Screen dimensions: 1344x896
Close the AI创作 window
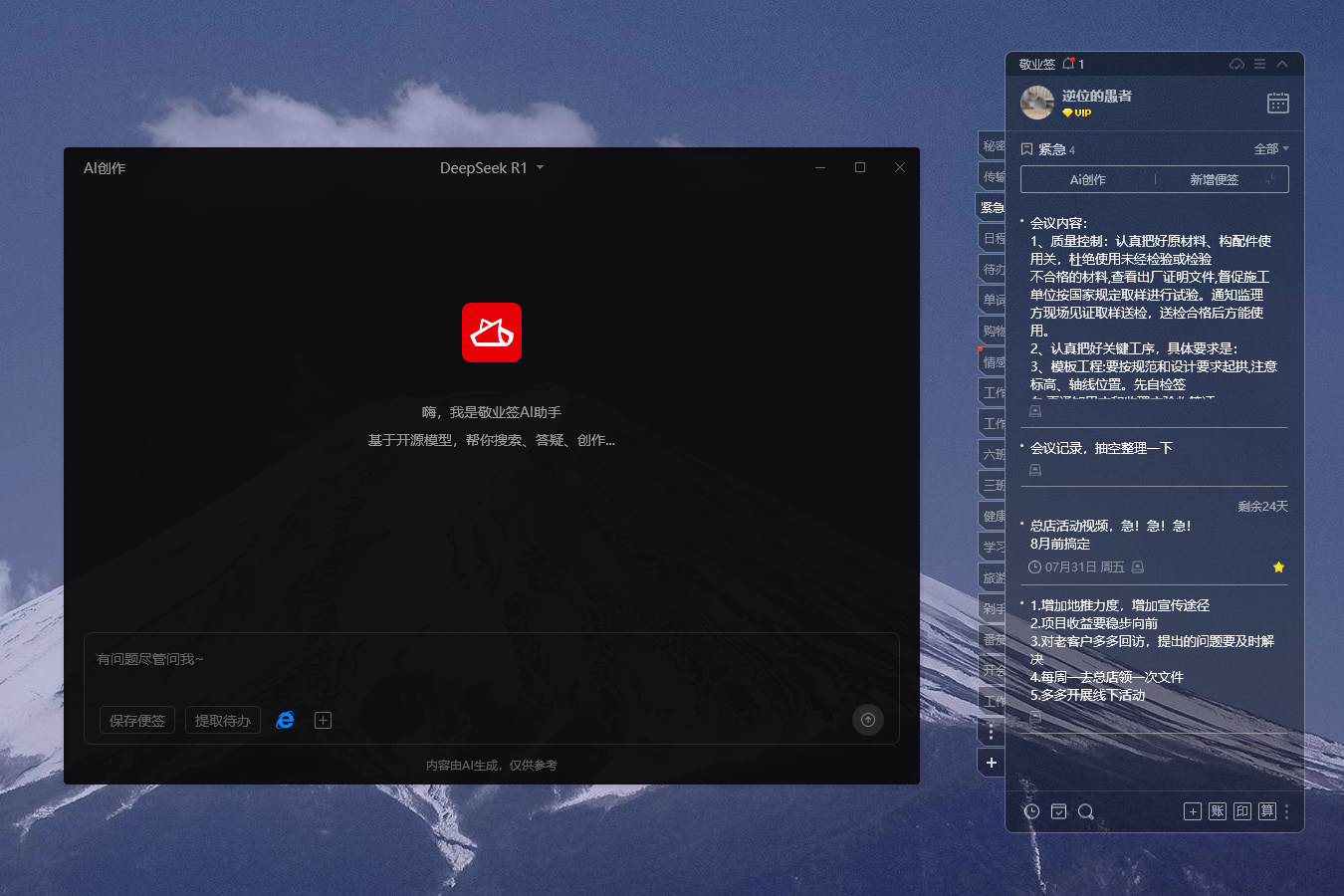[900, 167]
